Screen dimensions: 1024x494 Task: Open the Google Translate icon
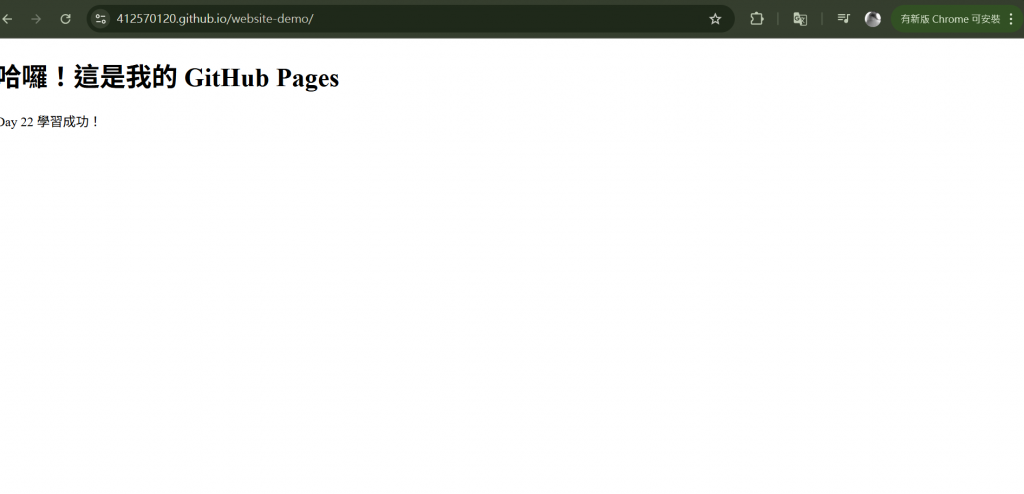point(800,19)
